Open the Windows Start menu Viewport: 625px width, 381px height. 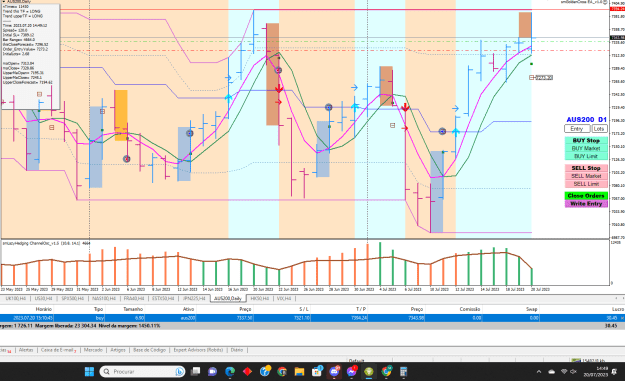[89, 371]
